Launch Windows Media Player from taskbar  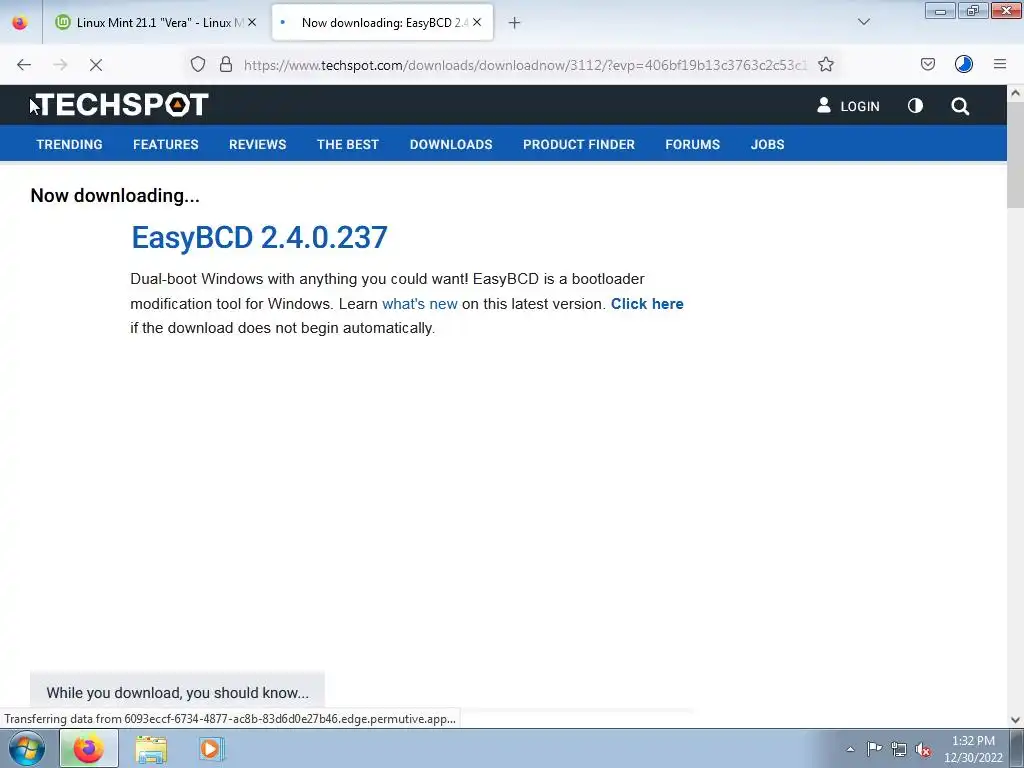211,748
